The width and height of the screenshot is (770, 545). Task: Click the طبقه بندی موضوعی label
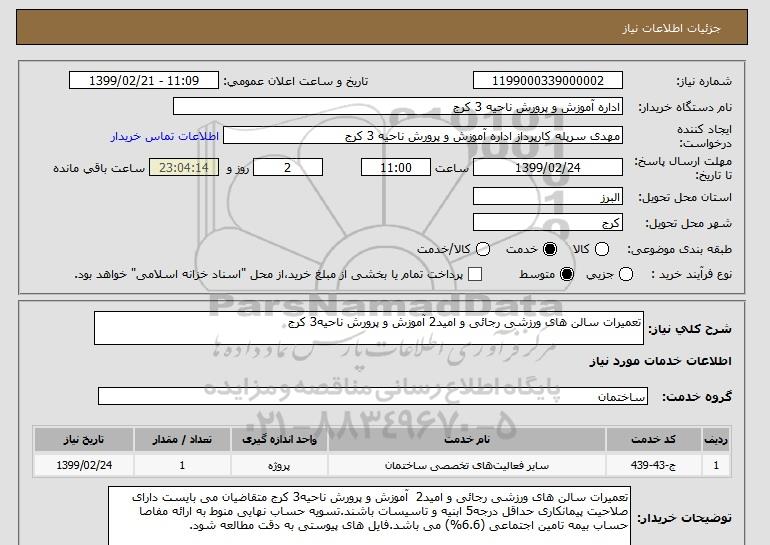(x=680, y=249)
